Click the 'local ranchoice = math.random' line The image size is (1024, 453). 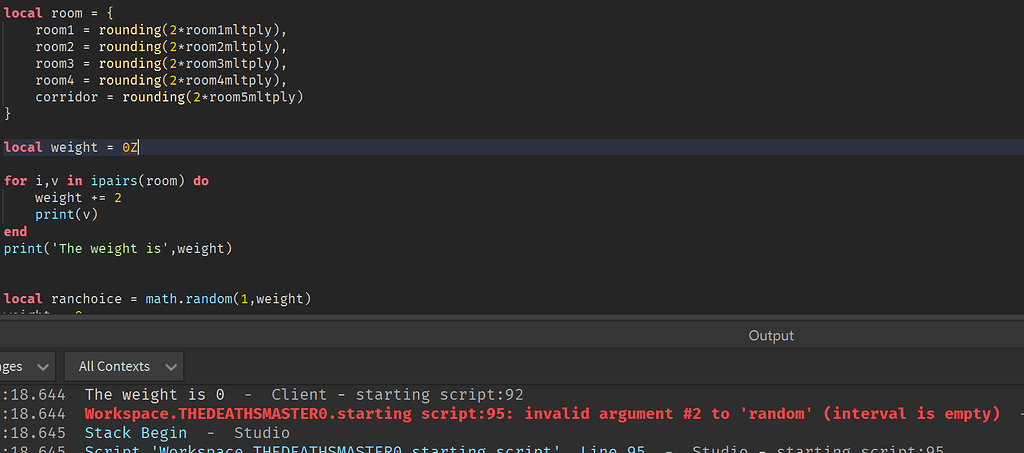pos(157,298)
